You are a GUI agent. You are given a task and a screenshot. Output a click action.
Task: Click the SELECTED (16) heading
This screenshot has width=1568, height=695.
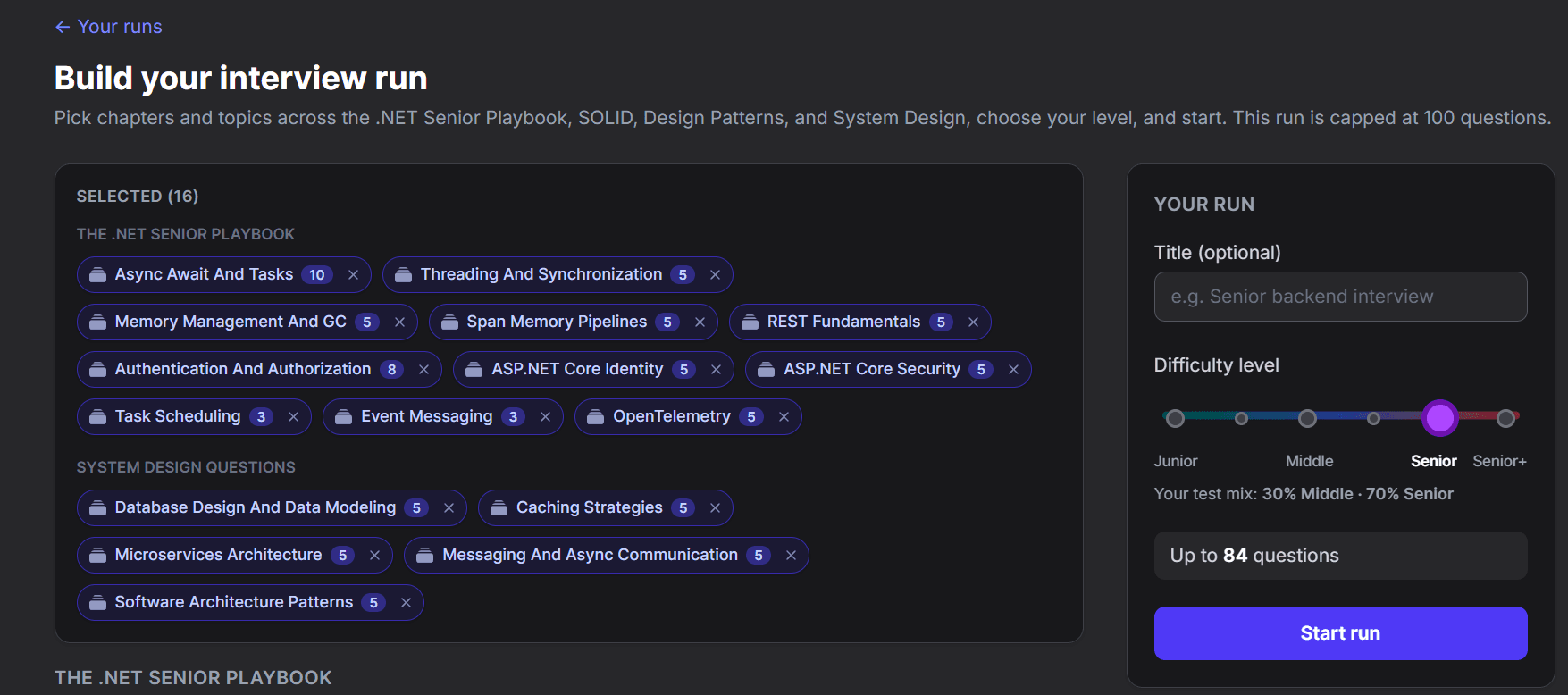tap(138, 197)
